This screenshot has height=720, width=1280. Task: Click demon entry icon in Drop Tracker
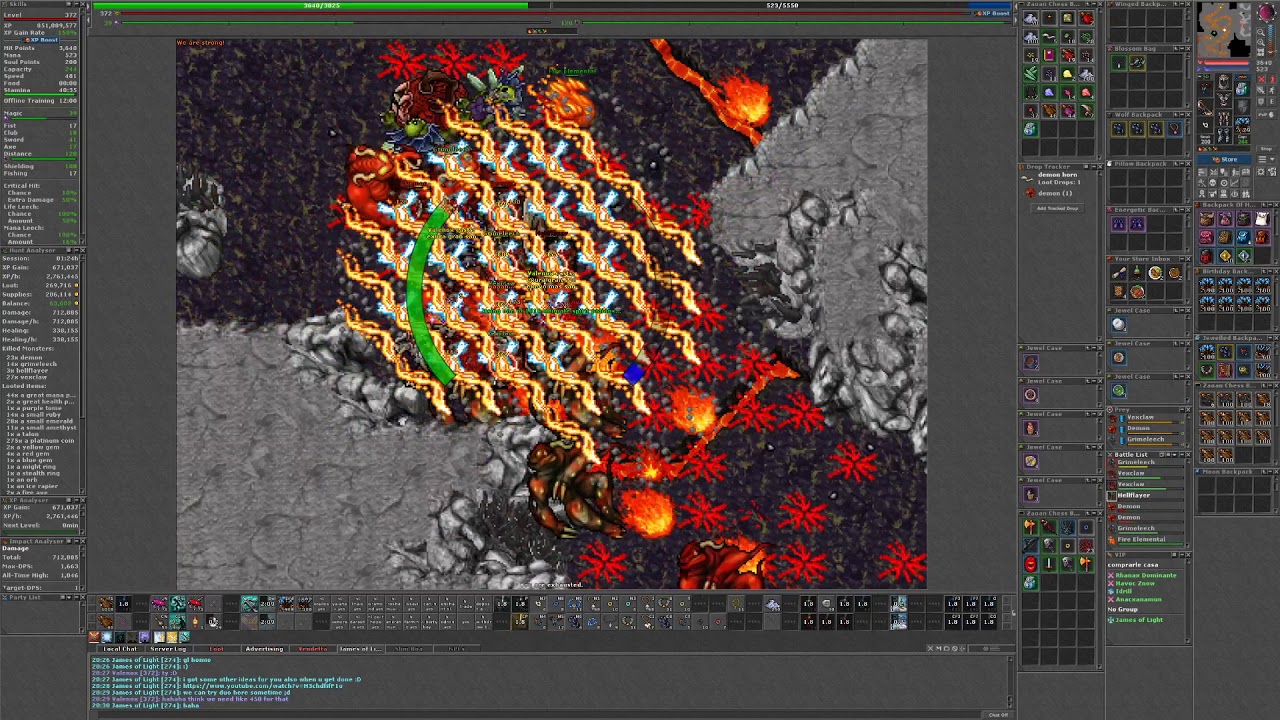[x=1029, y=193]
